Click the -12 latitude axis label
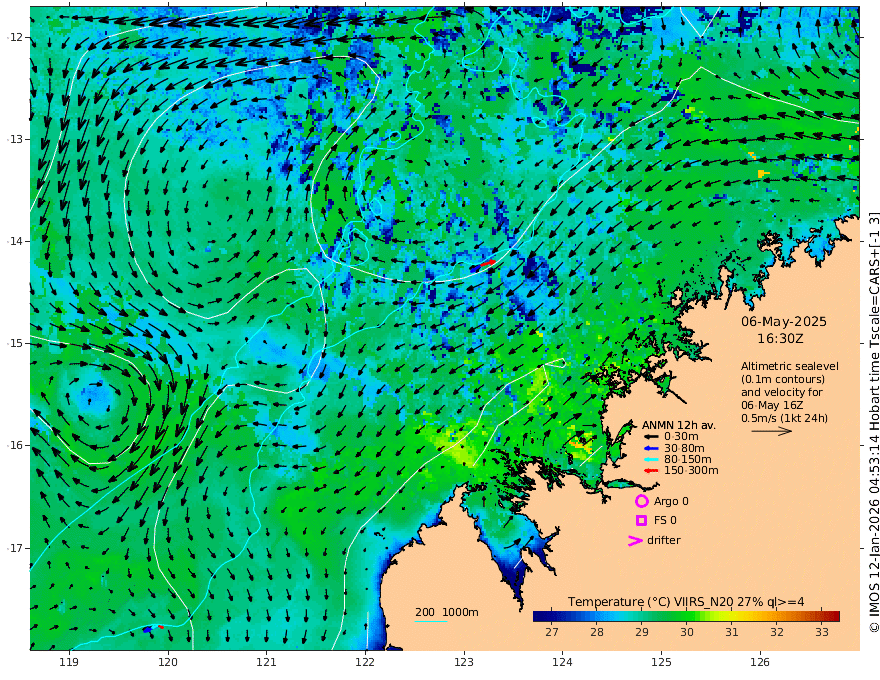 pos(15,37)
